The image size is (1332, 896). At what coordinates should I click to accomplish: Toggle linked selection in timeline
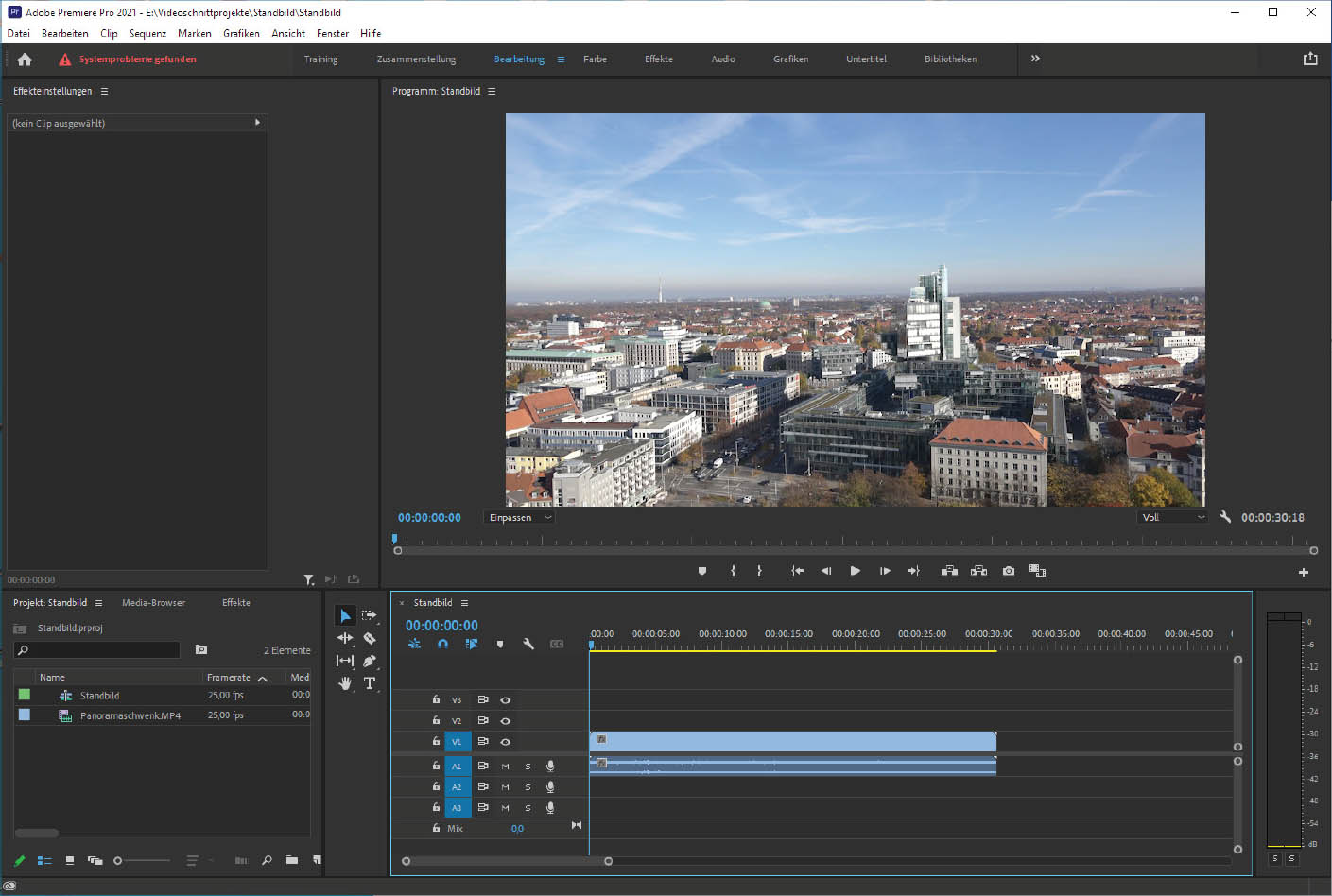[471, 644]
